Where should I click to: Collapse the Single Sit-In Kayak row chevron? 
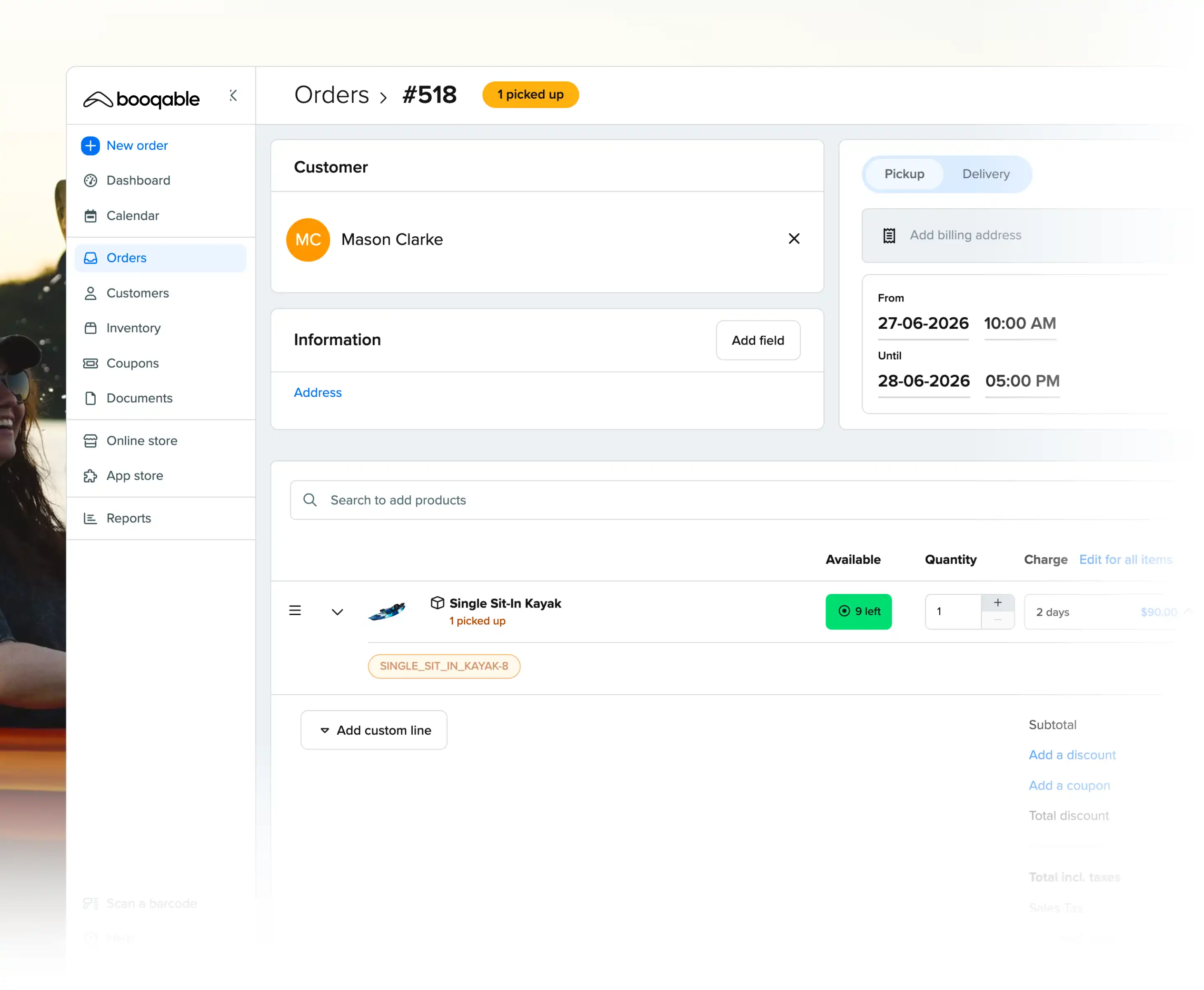pos(337,612)
